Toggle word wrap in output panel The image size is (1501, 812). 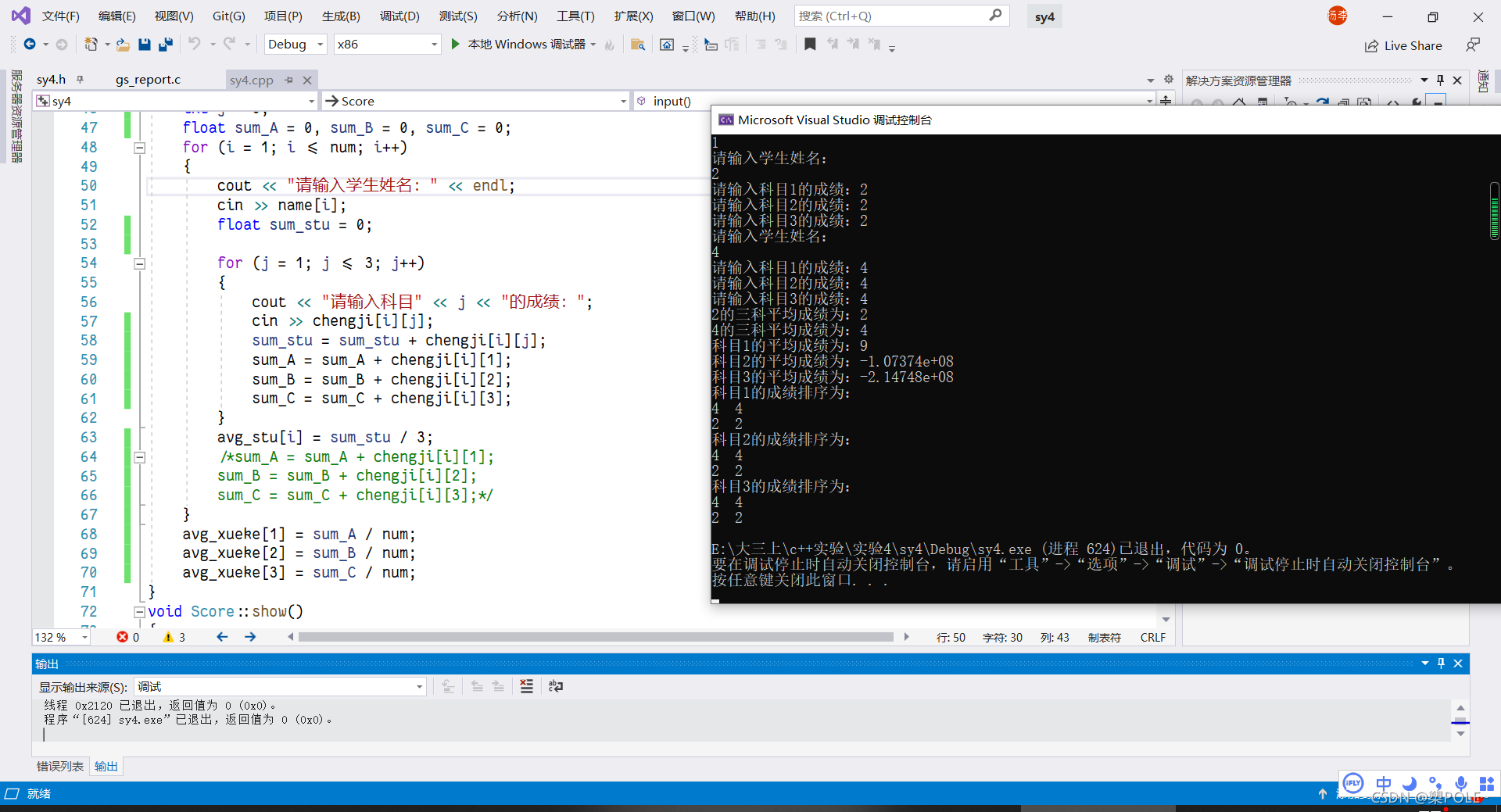[556, 686]
